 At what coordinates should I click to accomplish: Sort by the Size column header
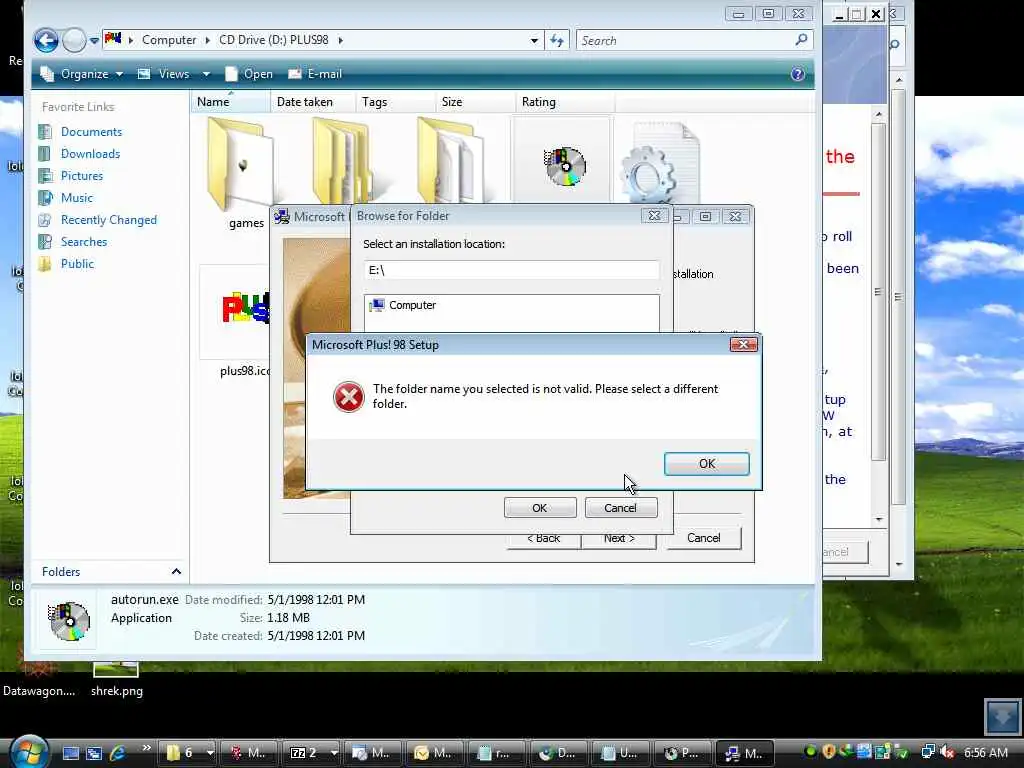(x=475, y=102)
